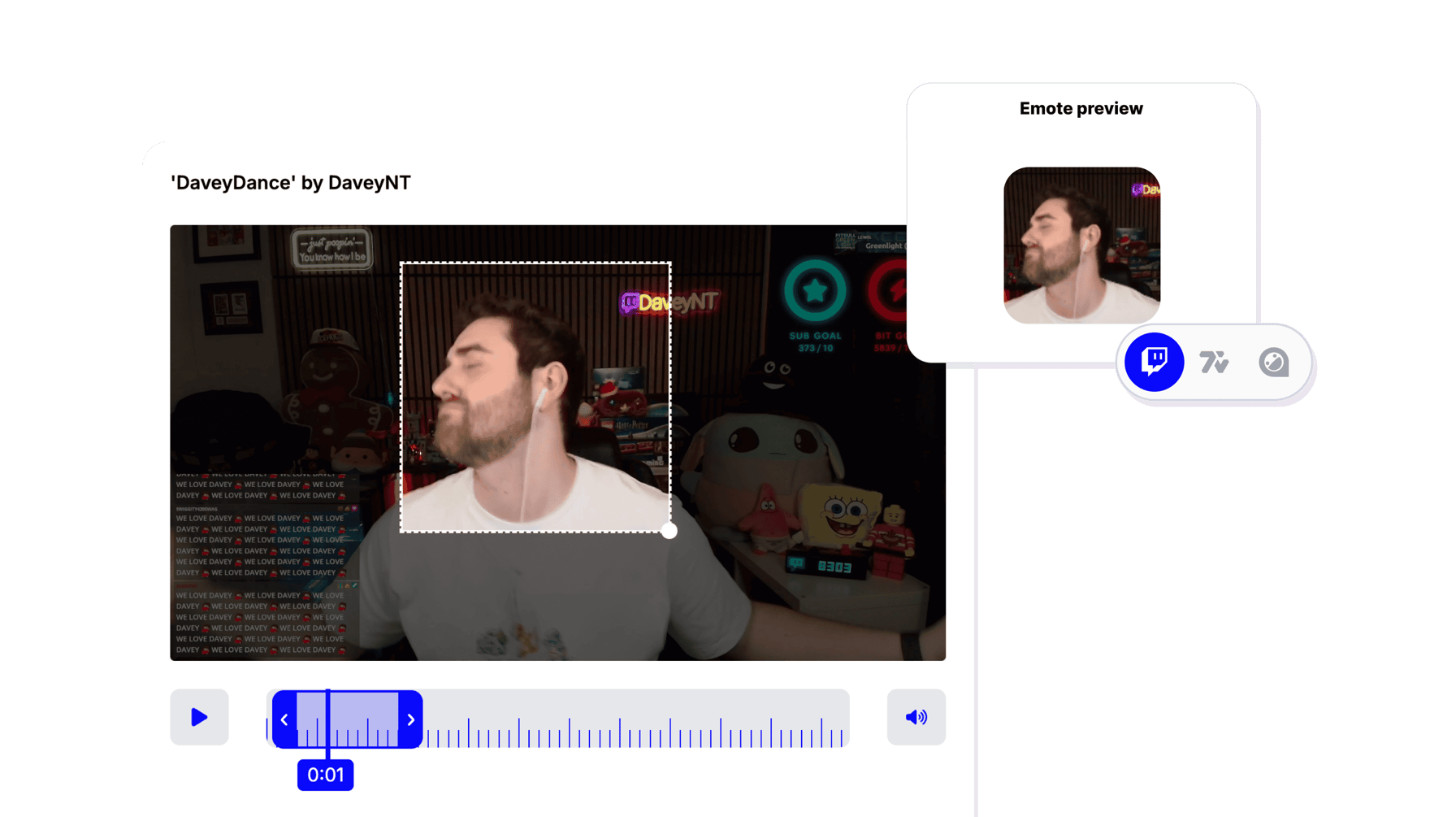
Task: Expand the trim selection using its arrow
Action: 411,719
